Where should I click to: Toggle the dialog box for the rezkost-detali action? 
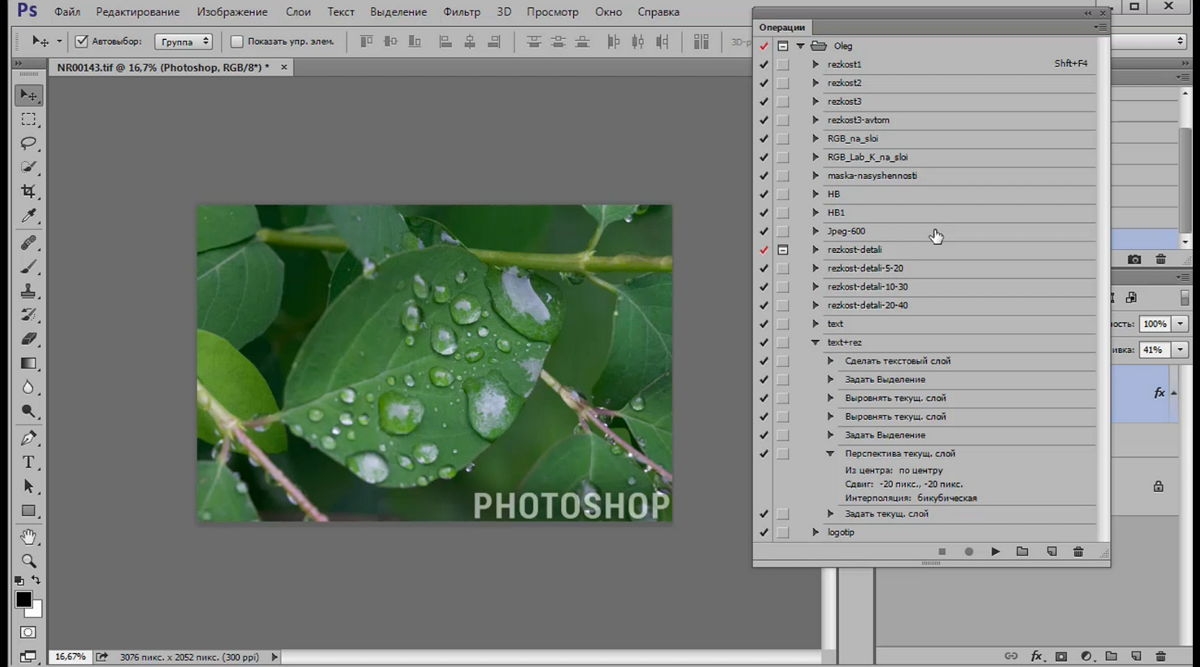[x=783, y=250]
